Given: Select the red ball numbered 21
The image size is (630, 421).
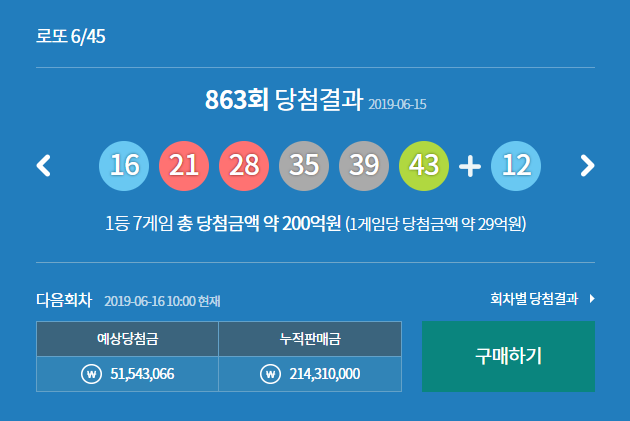Looking at the screenshot, I should click(184, 165).
